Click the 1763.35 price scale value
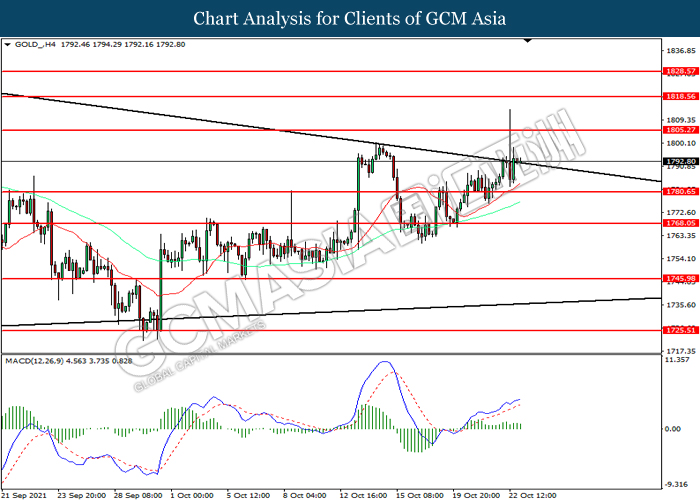This screenshot has width=700, height=500. (680, 236)
